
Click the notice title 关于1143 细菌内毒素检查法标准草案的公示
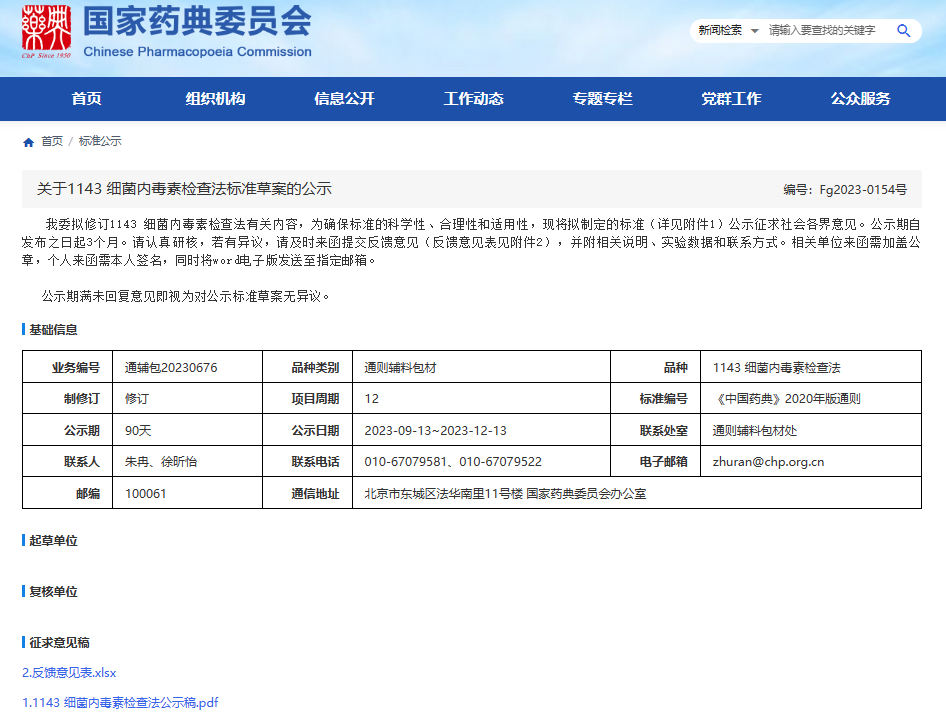click(184, 189)
